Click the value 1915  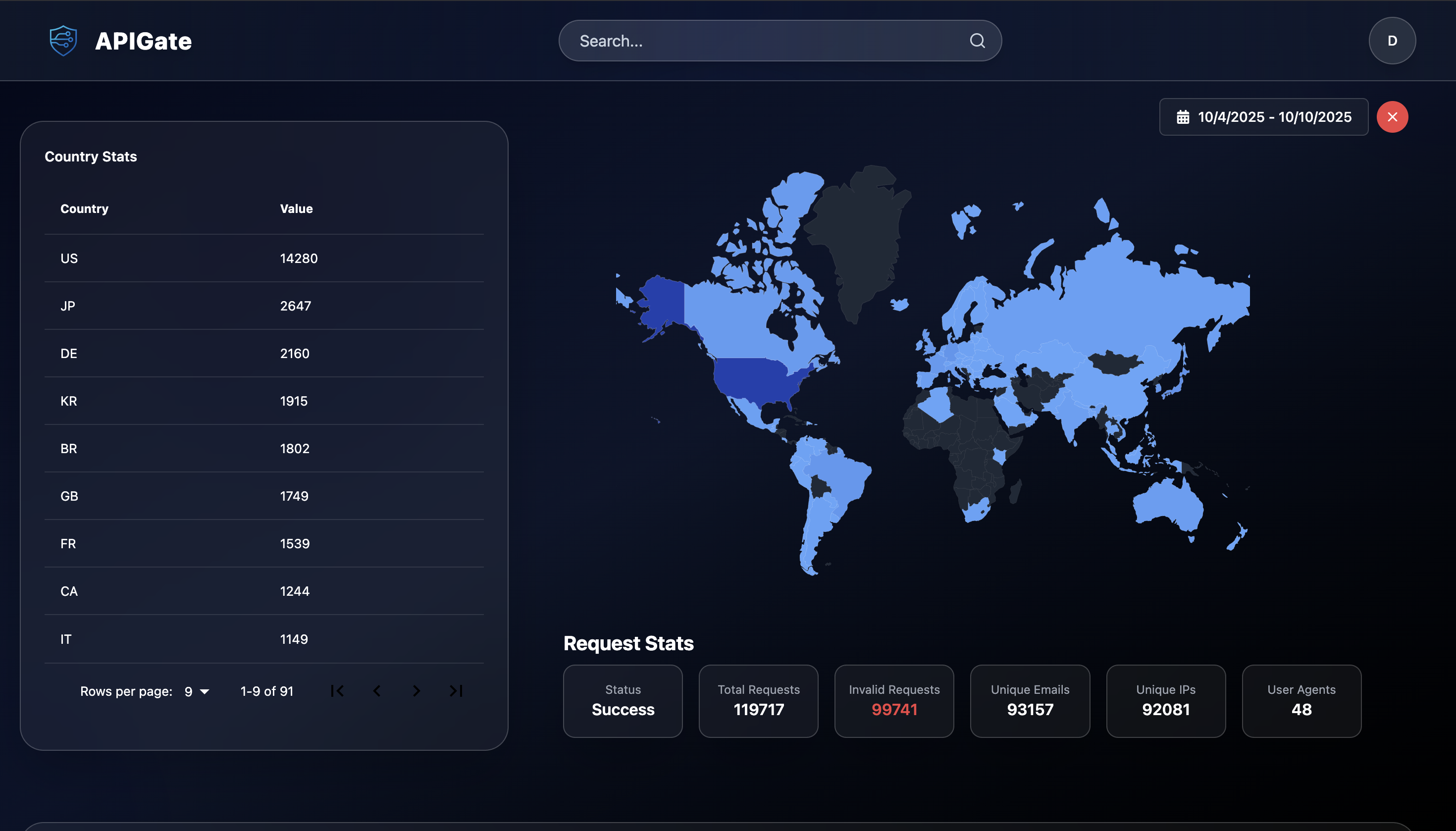click(294, 401)
